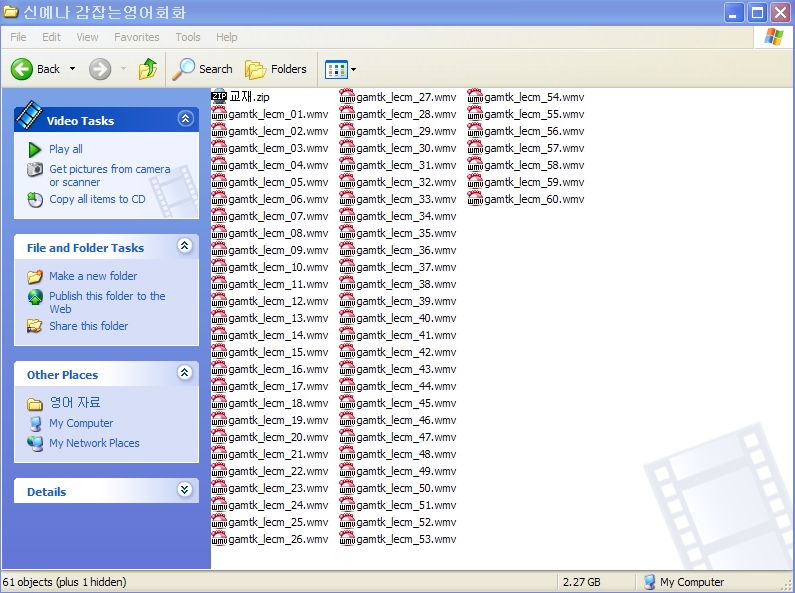Open the View menu
795x593 pixels.
87,37
